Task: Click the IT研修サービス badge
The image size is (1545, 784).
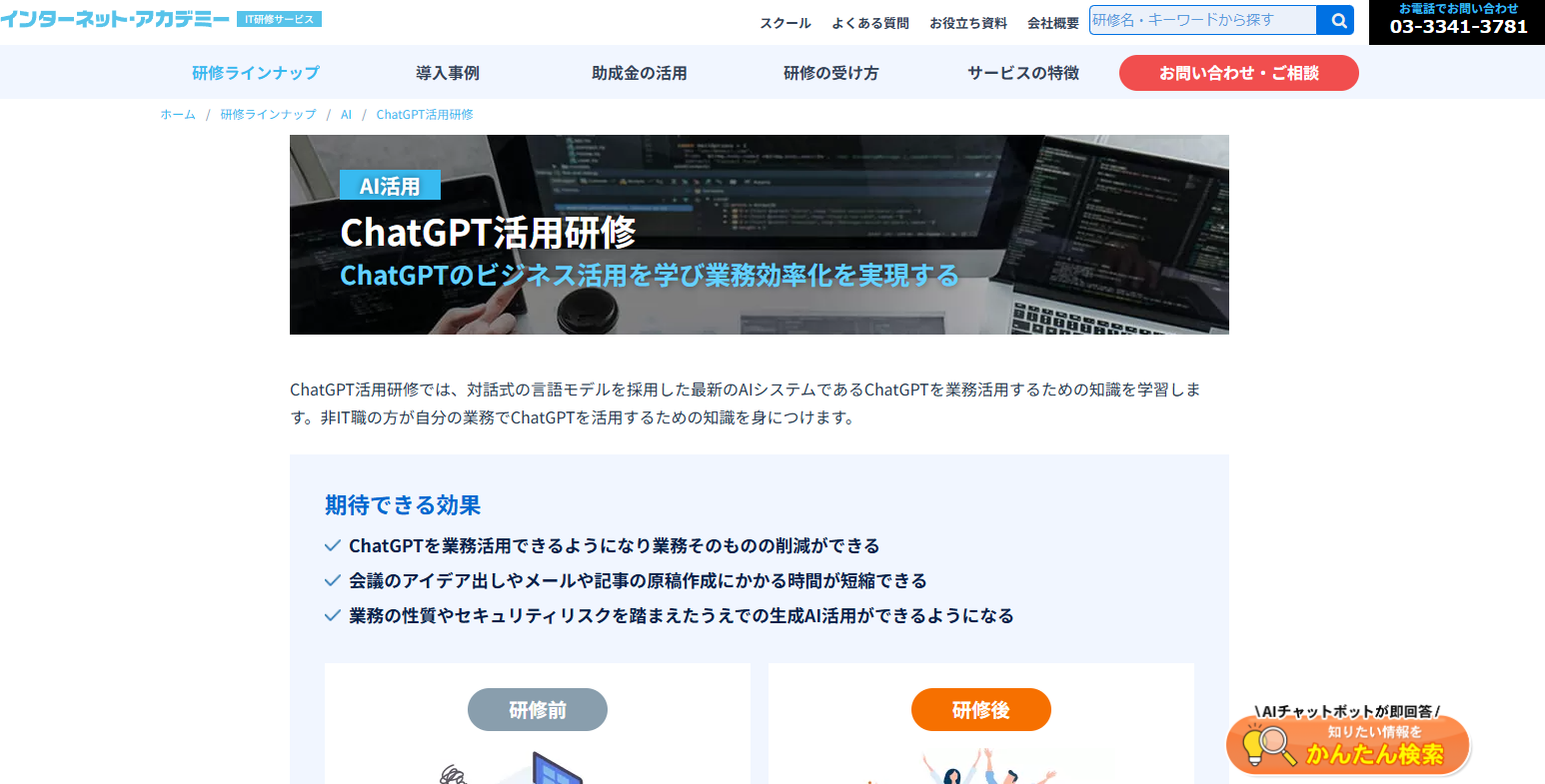Action: coord(279,19)
